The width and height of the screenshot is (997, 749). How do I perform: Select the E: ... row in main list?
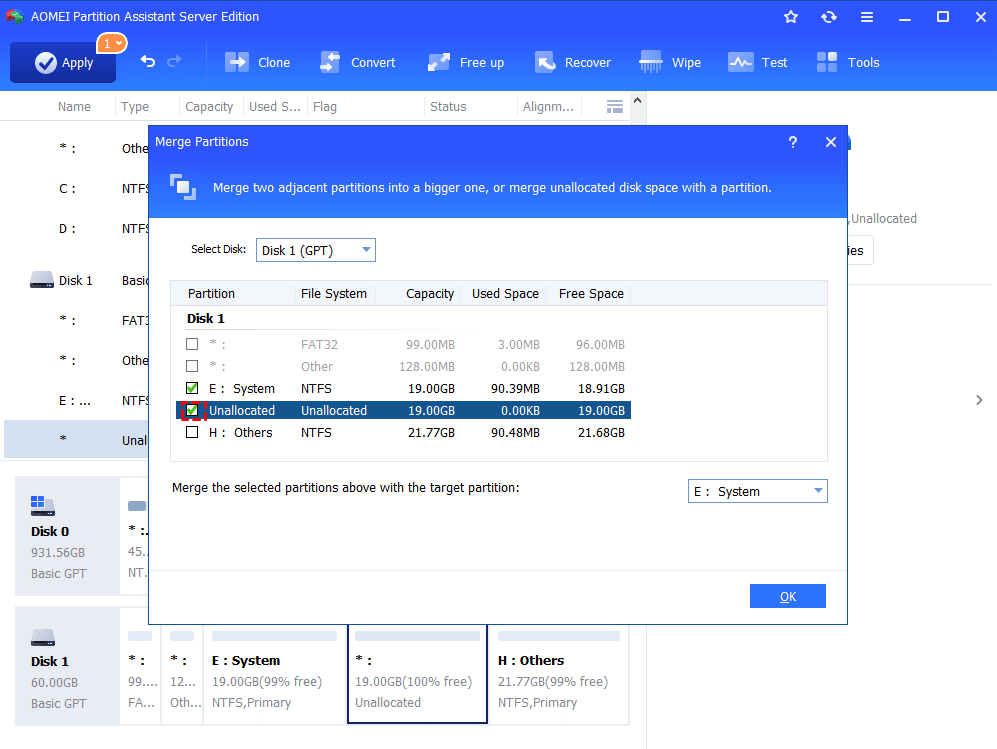tap(76, 401)
